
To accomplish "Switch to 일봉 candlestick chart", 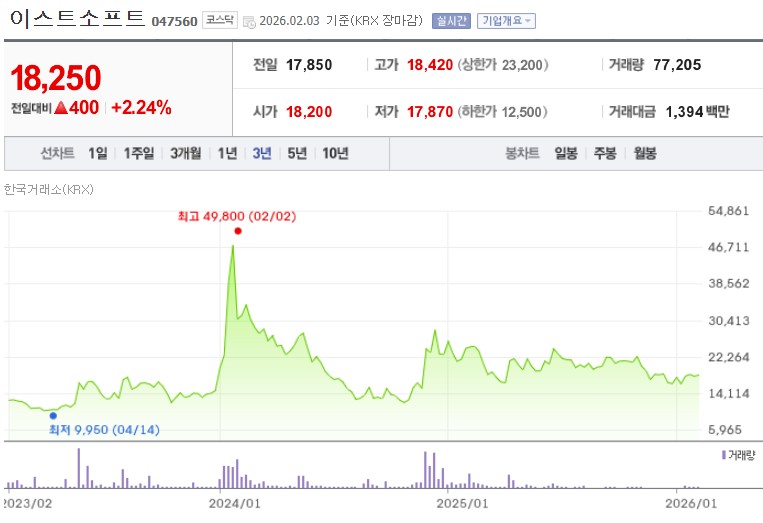I will pyautogui.click(x=566, y=154).
